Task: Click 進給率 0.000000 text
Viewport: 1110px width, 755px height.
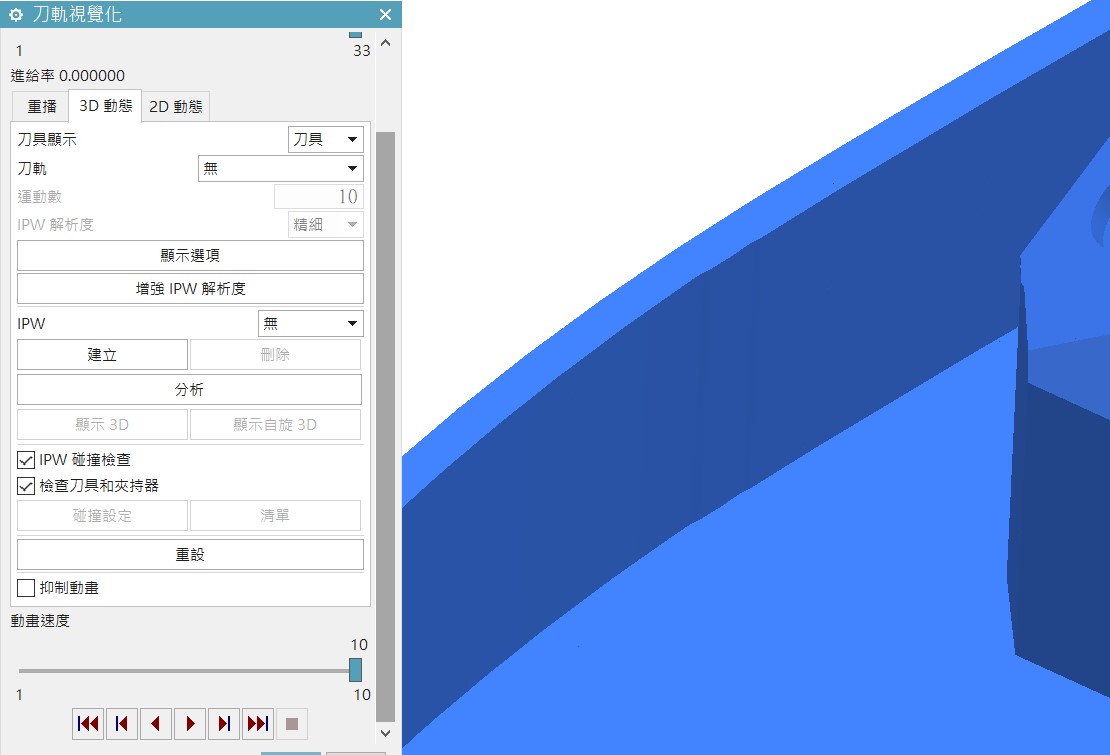Action: (x=68, y=76)
